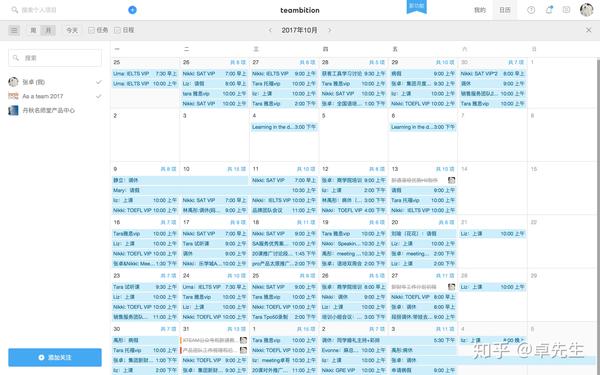Image resolution: width=600 pixels, height=375 pixels.
Task: Expand all items link on October 11
Action: click(306, 169)
